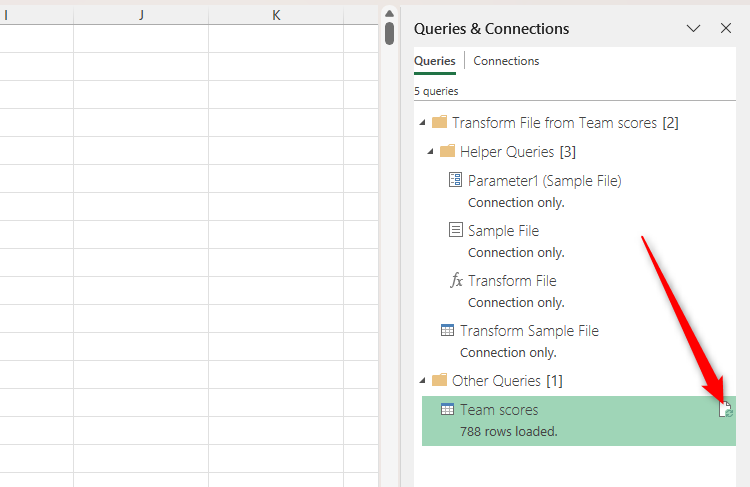Select column K header
This screenshot has width=750, height=487.
point(276,15)
